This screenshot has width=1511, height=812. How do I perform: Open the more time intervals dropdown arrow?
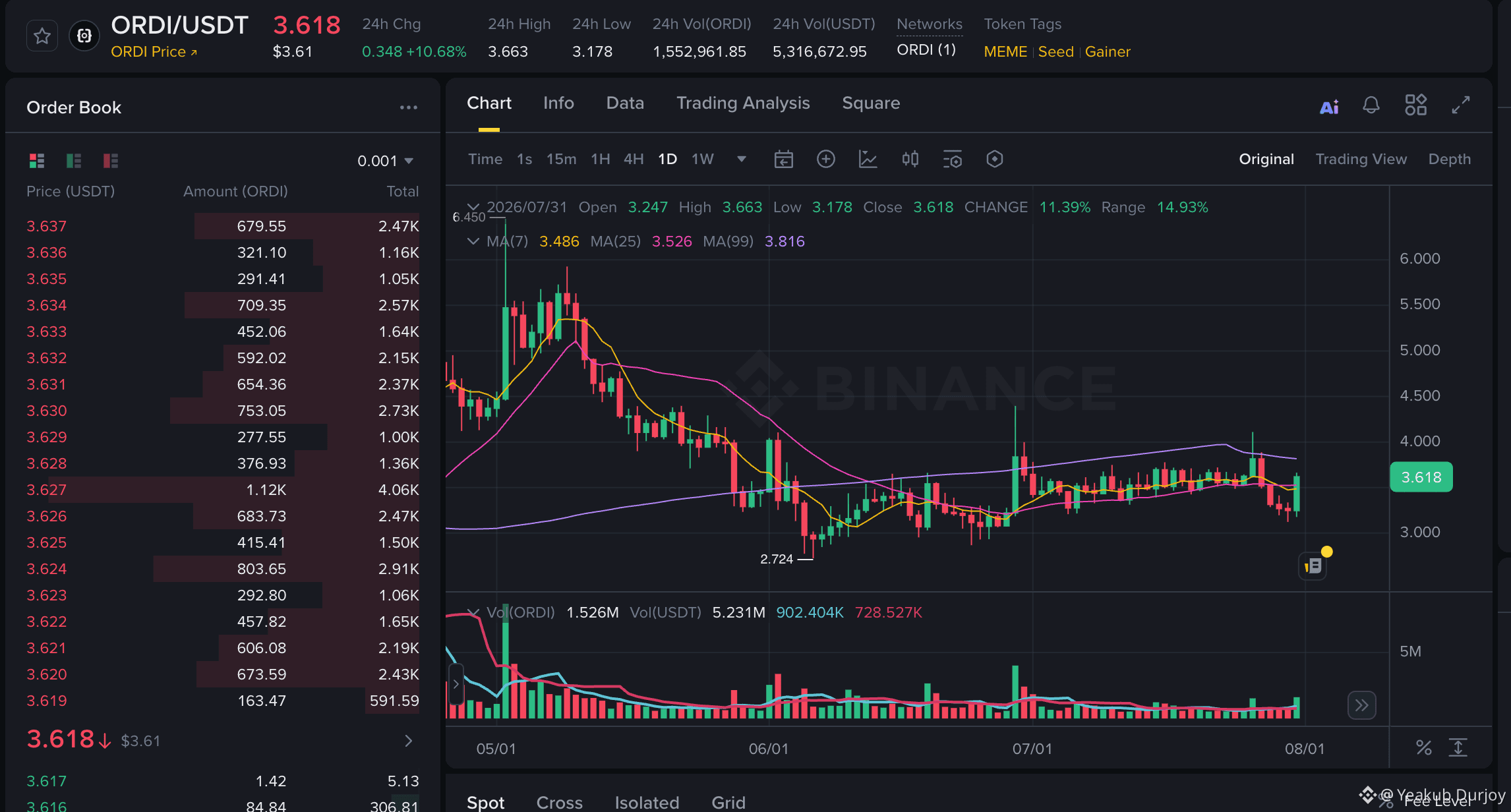tap(742, 159)
